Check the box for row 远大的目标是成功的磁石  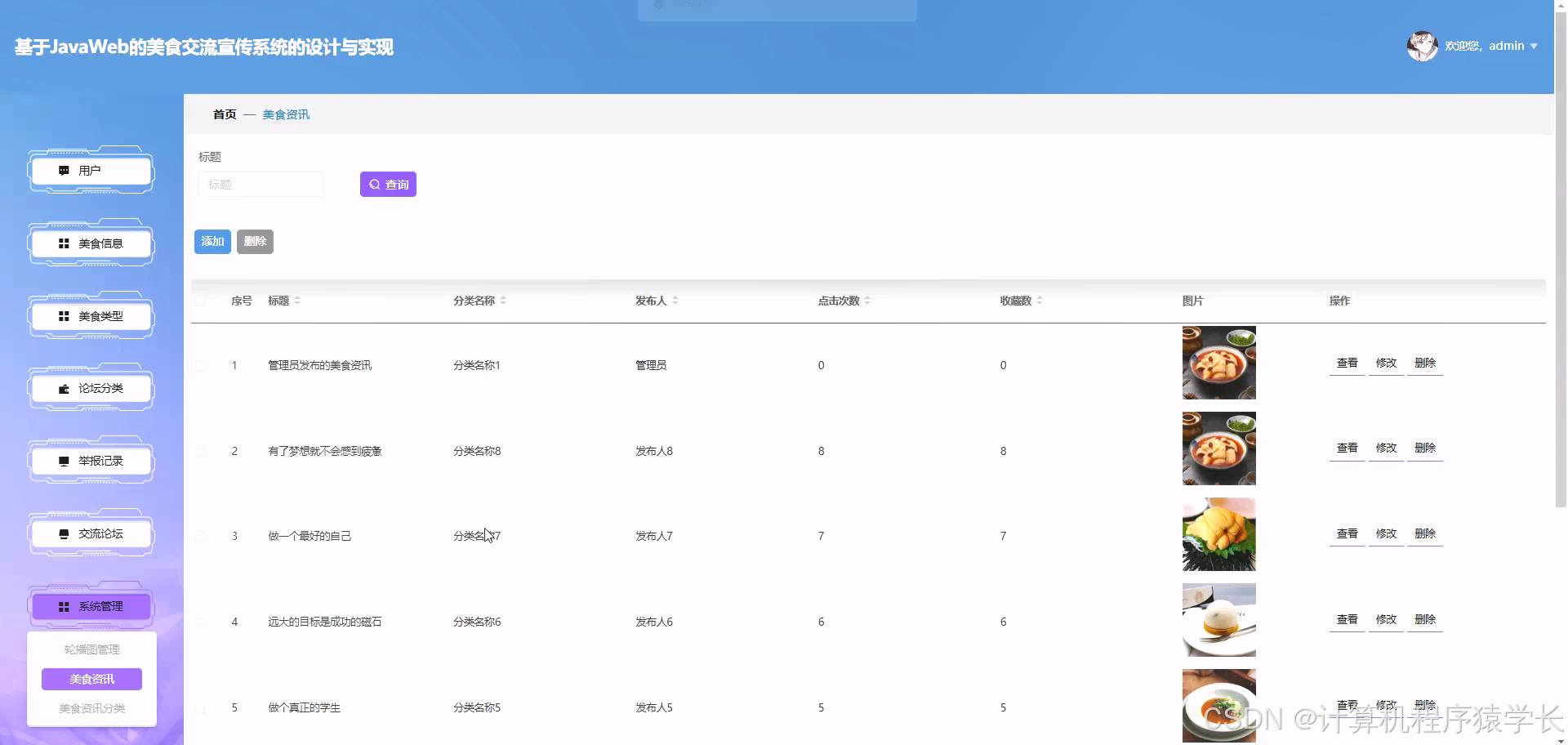(200, 622)
